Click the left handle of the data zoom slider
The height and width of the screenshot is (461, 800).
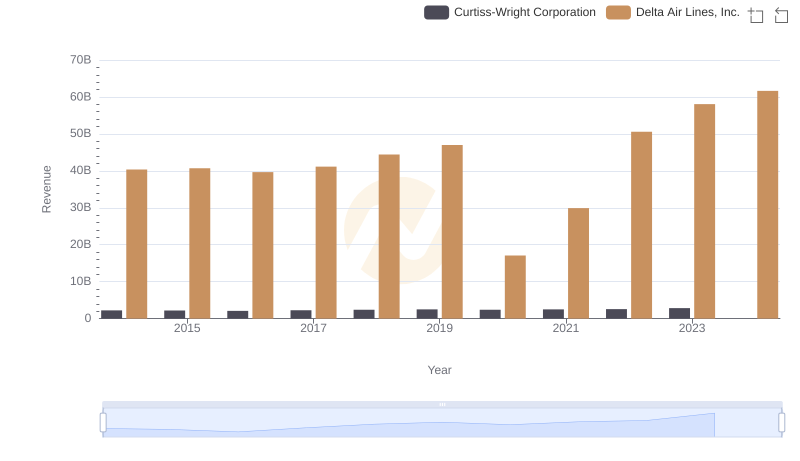click(x=103, y=423)
